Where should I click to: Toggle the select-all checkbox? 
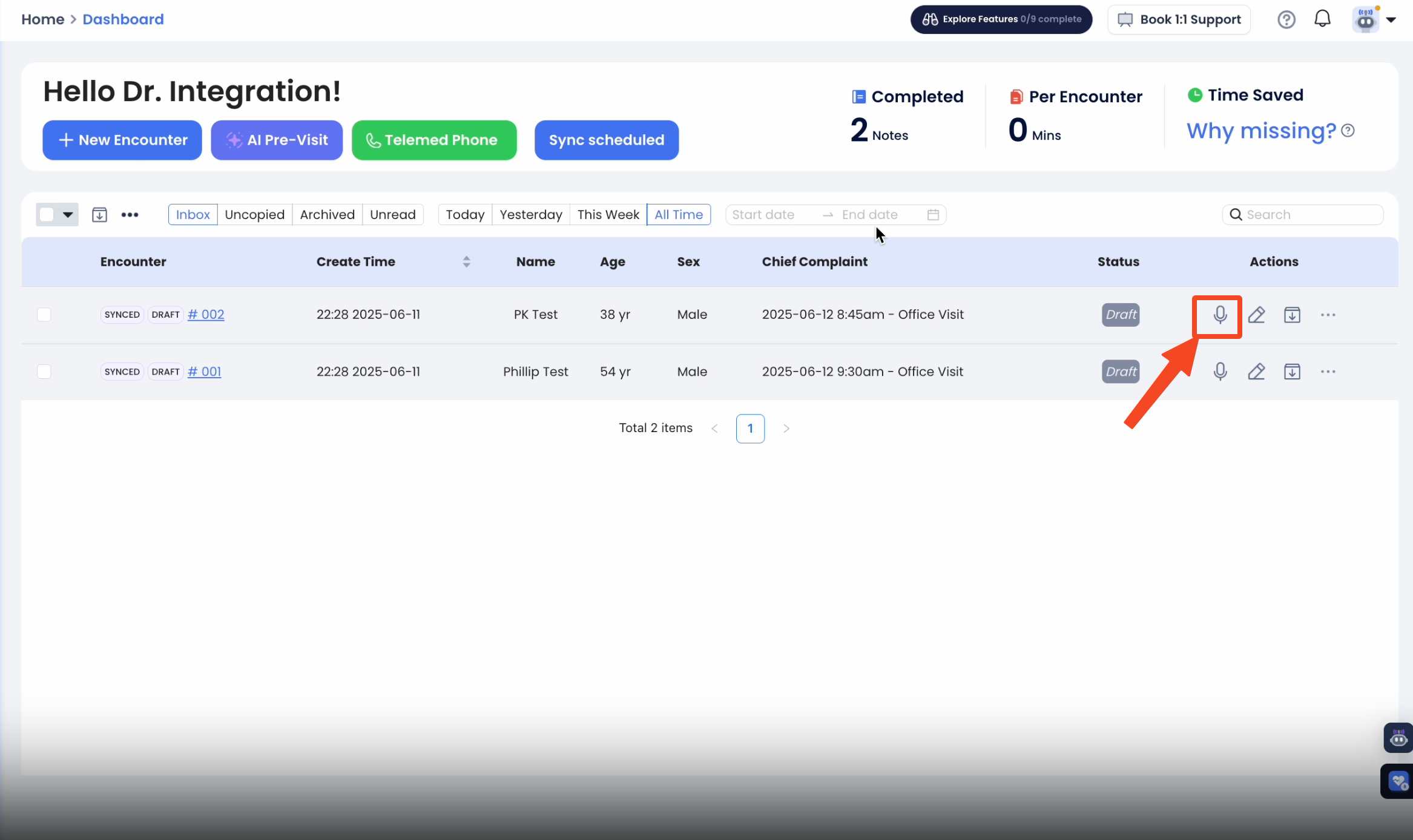click(x=47, y=215)
